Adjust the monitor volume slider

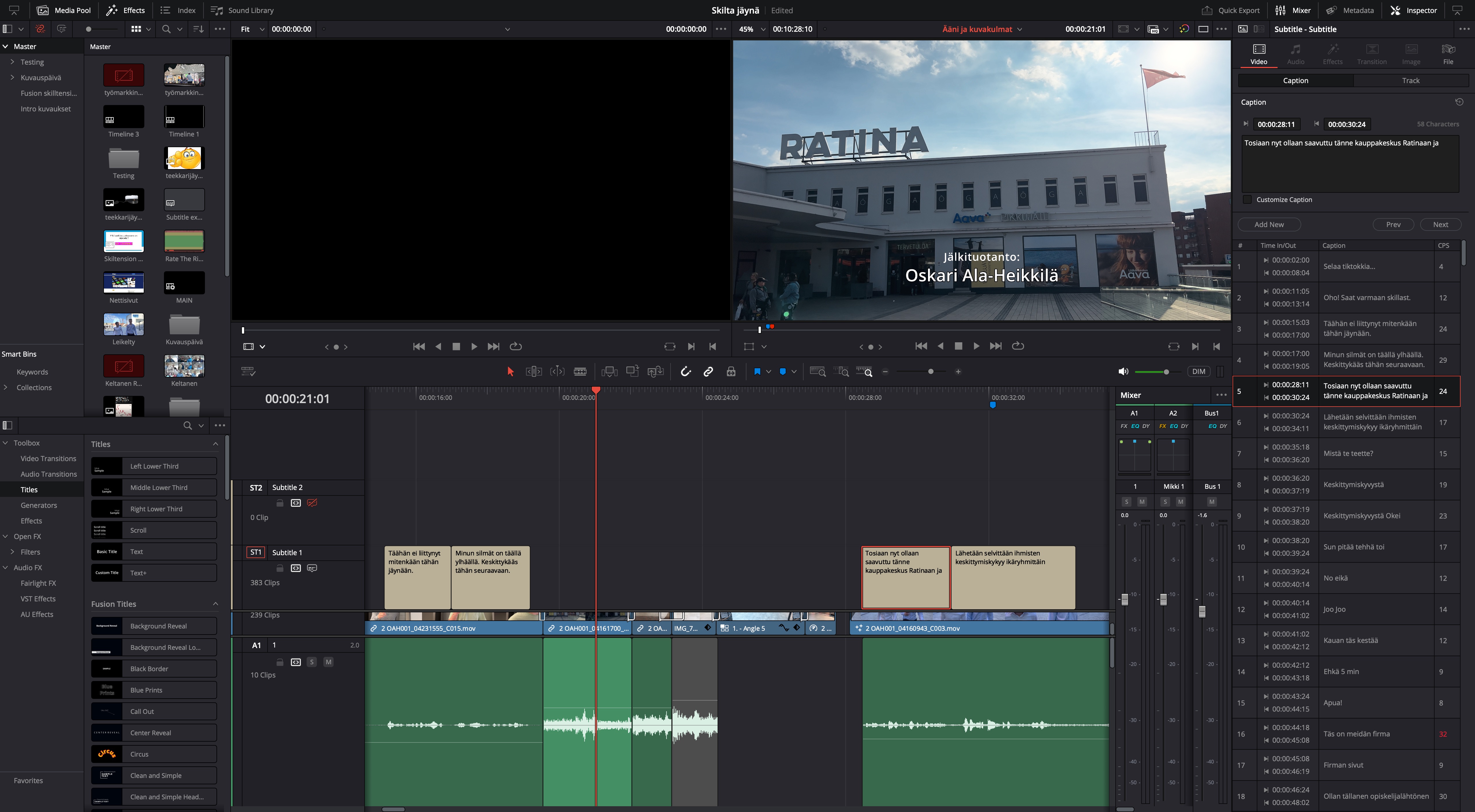[x=1166, y=372]
